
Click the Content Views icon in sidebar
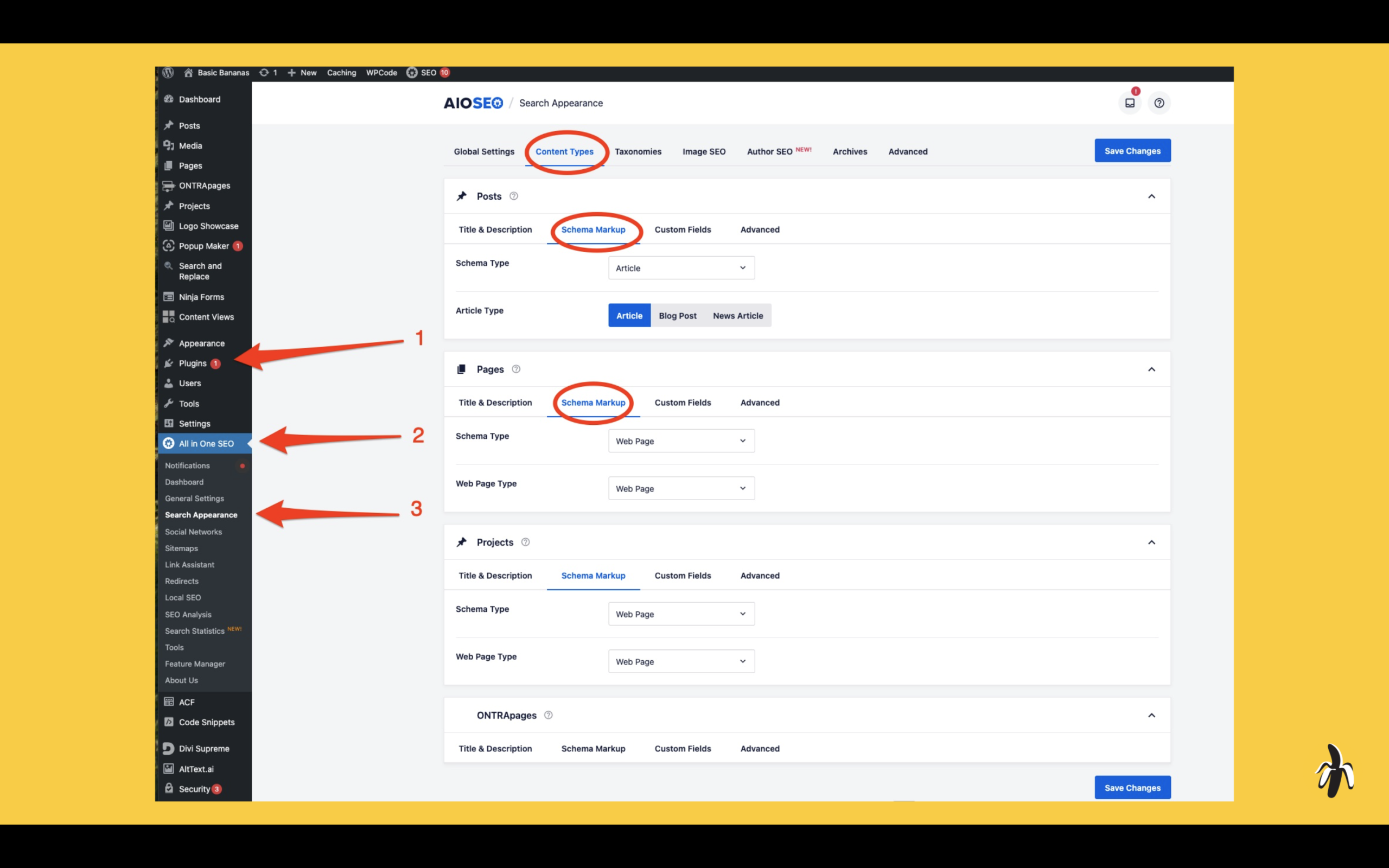click(169, 317)
